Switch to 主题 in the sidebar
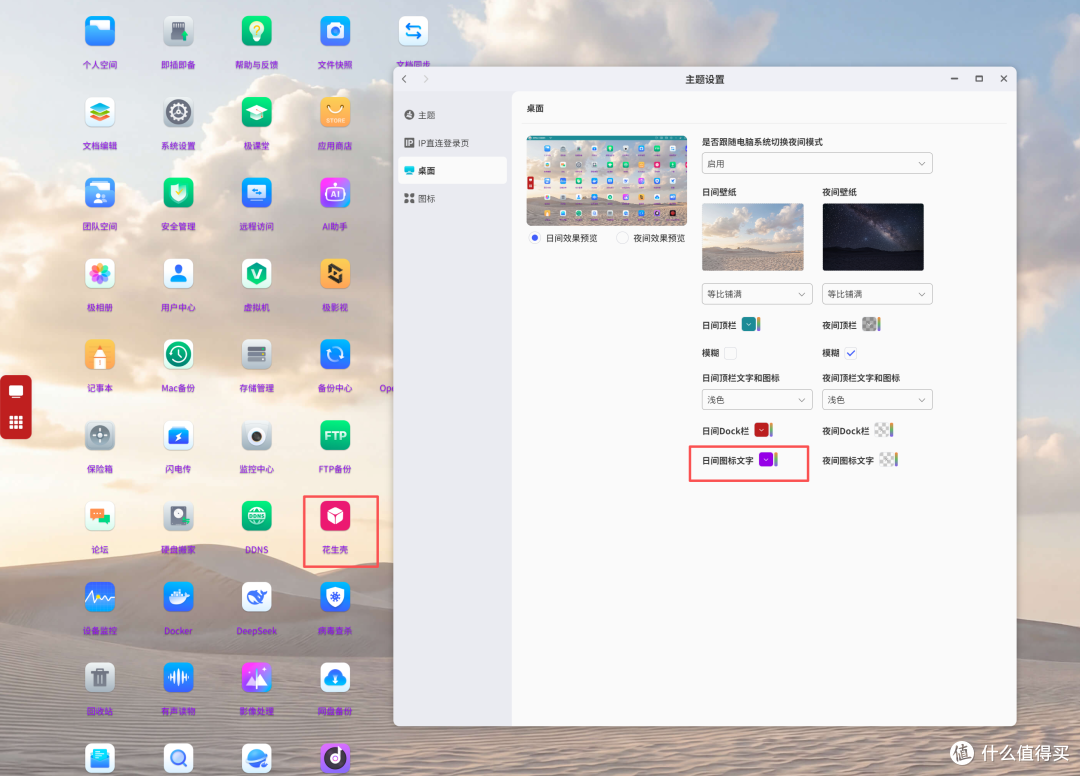 coord(453,115)
